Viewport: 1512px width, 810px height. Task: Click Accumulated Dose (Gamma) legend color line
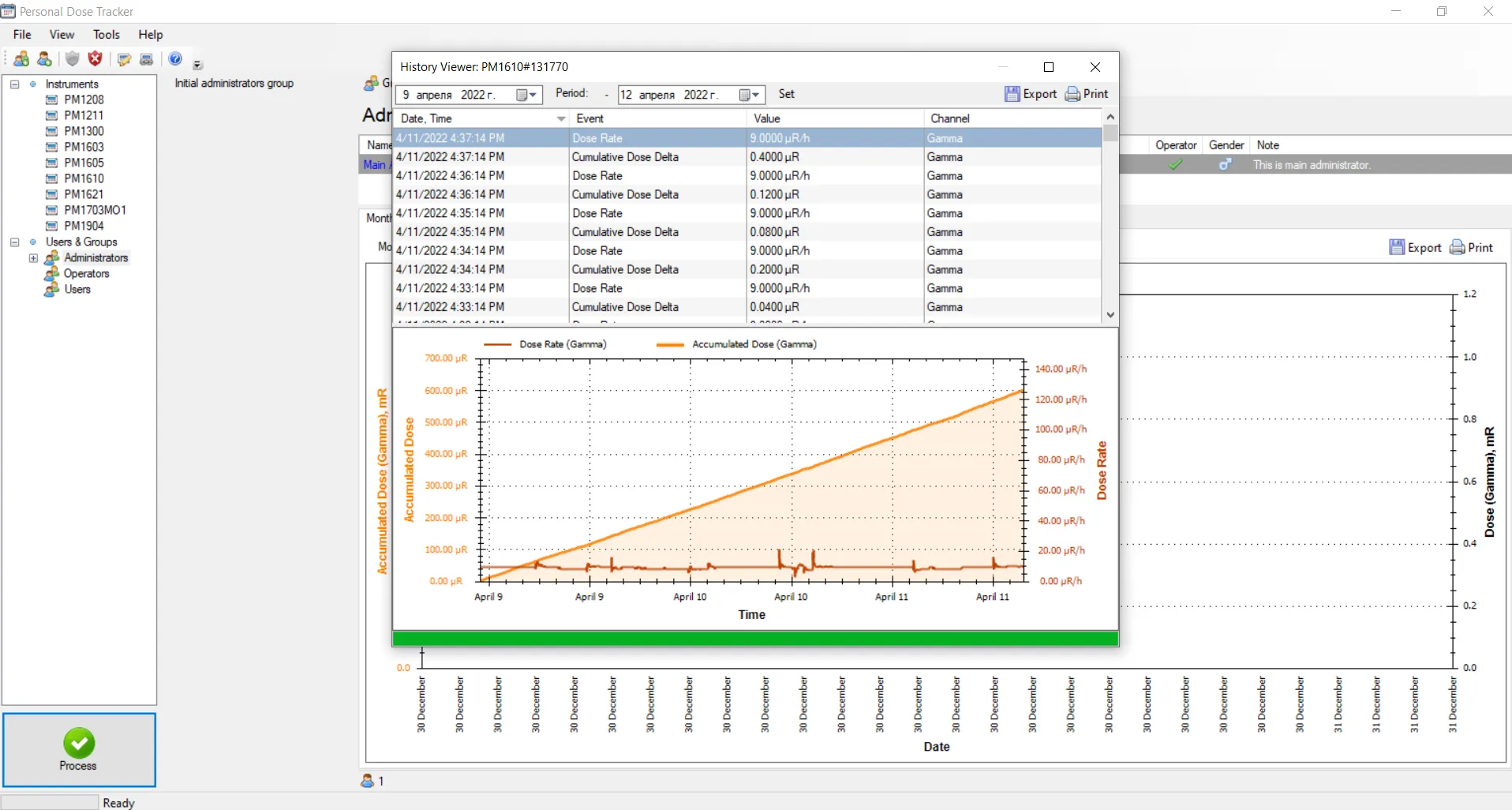(x=670, y=344)
